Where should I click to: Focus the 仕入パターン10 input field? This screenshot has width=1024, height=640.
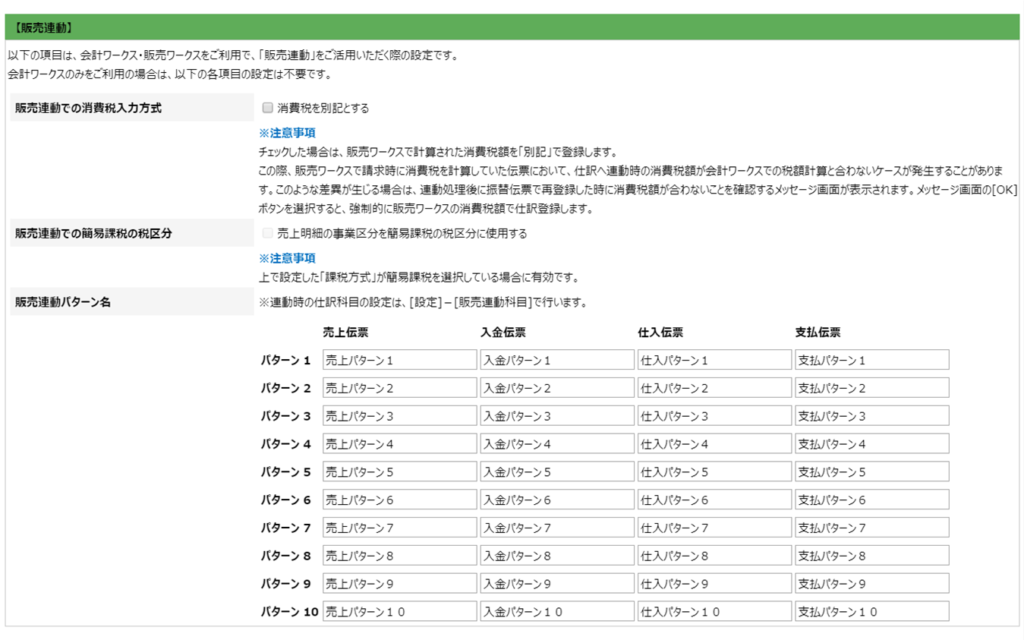(713, 611)
